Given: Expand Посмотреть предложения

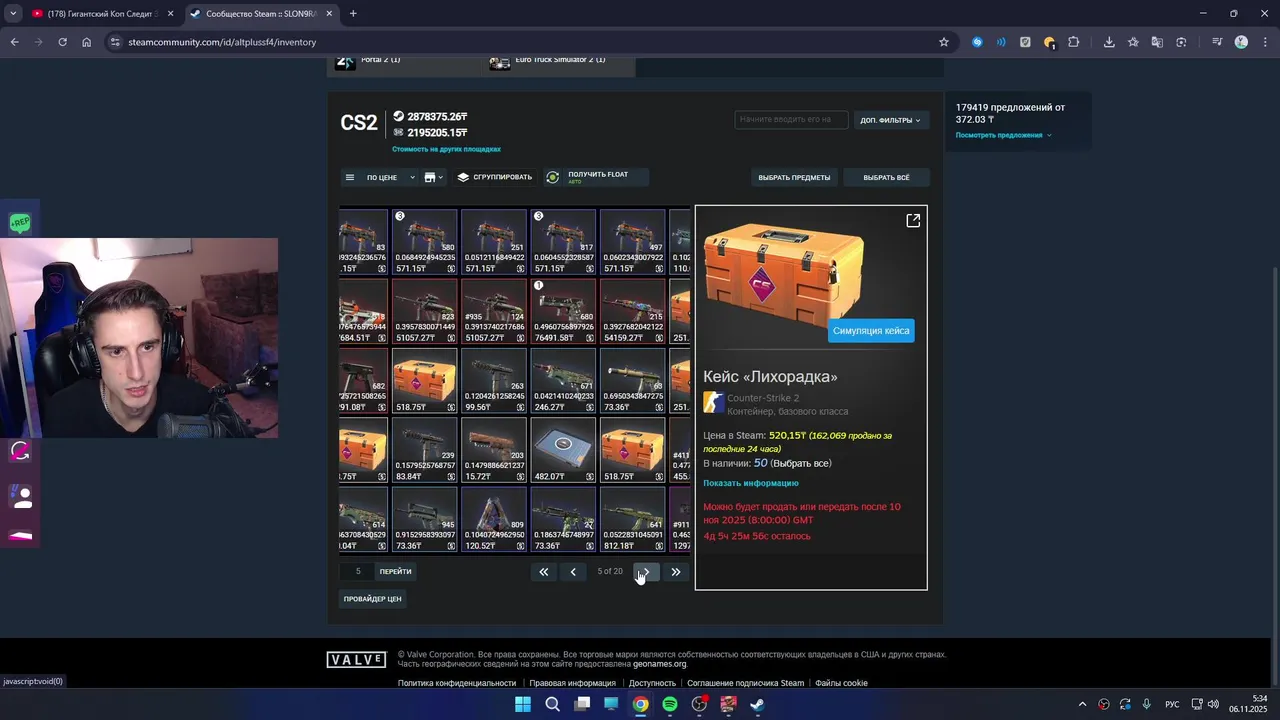Looking at the screenshot, I should 1003,135.
